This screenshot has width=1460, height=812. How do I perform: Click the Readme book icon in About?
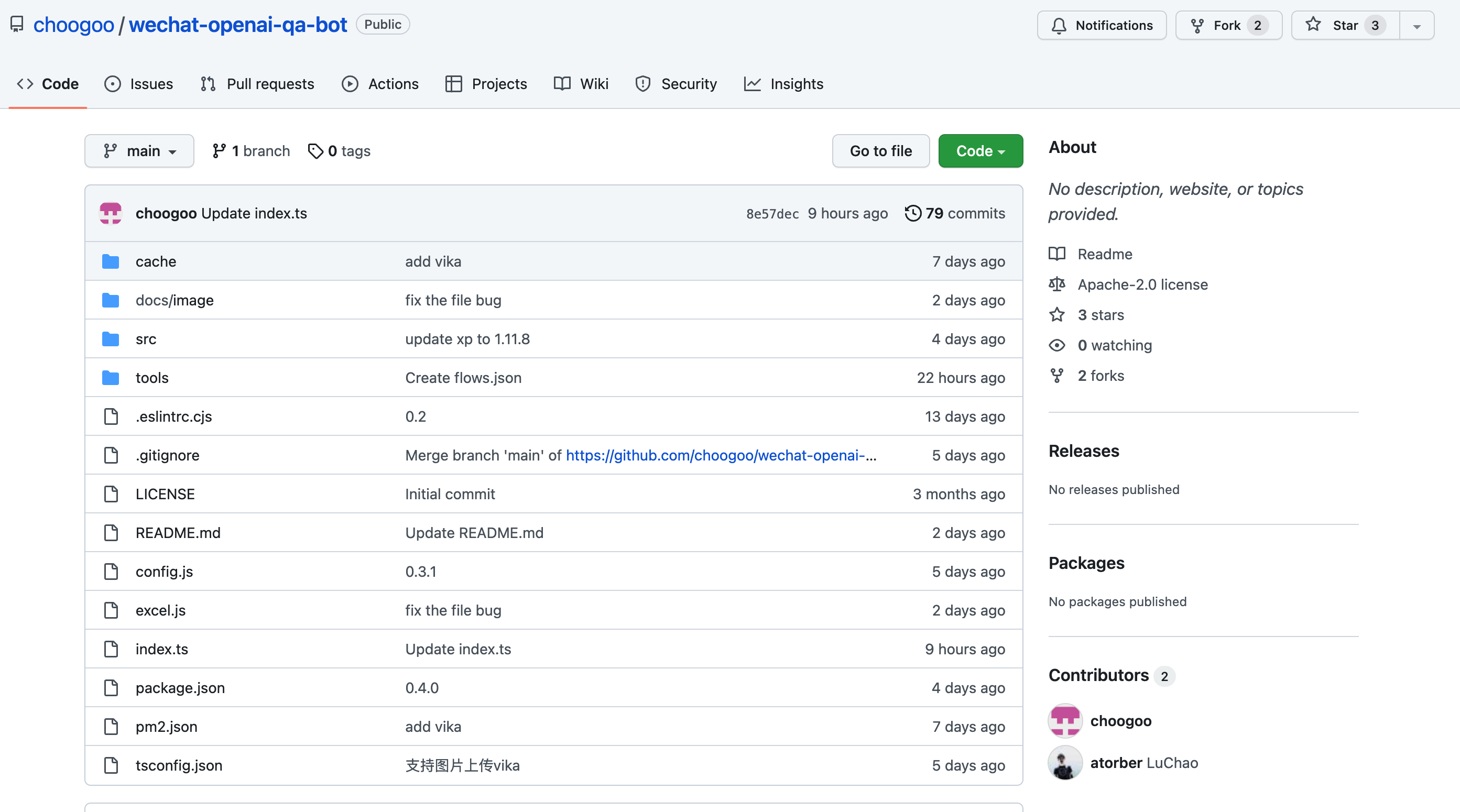pos(1057,254)
